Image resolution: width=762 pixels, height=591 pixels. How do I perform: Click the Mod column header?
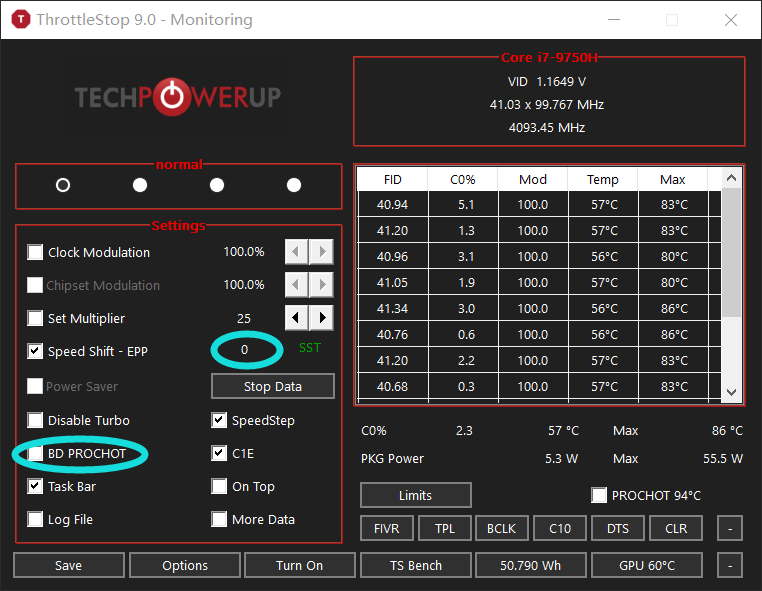[x=533, y=179]
